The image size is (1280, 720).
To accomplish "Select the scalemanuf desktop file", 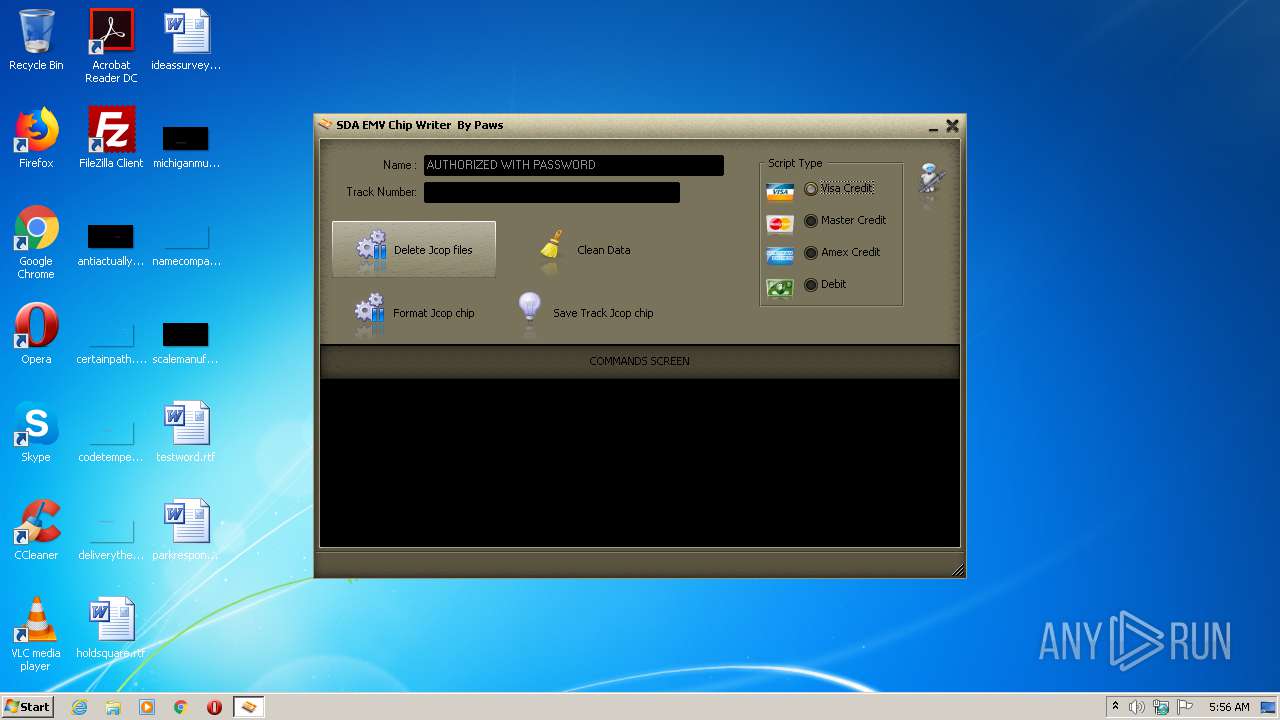I will point(186,342).
